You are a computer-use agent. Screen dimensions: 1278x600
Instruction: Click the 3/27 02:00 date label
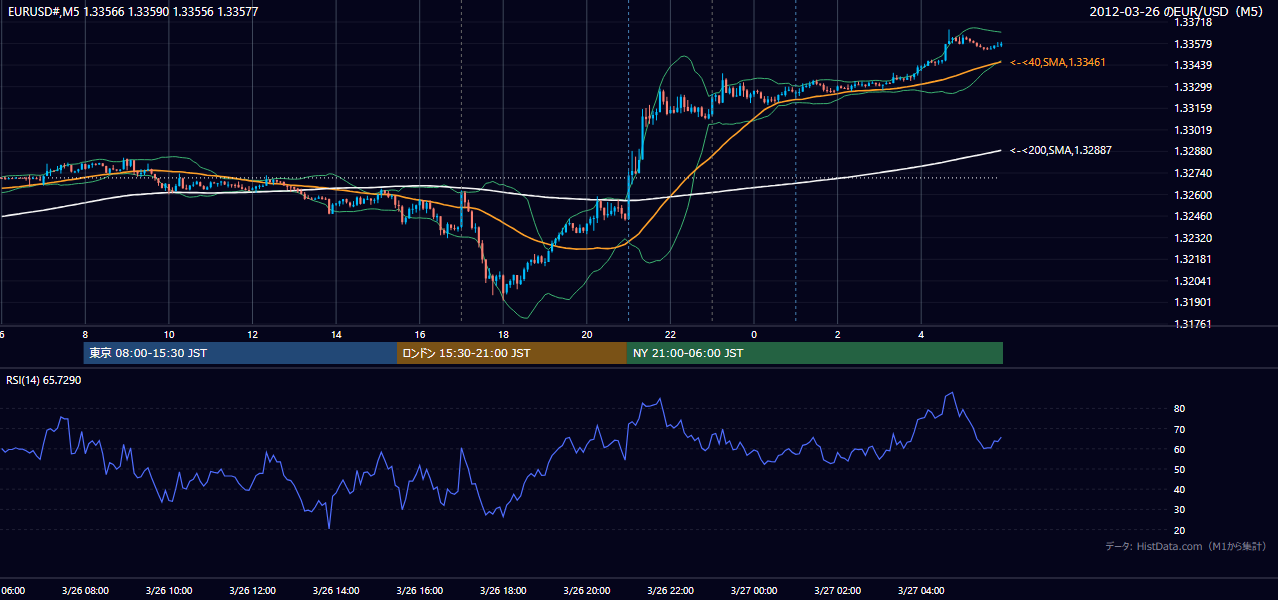[x=837, y=590]
